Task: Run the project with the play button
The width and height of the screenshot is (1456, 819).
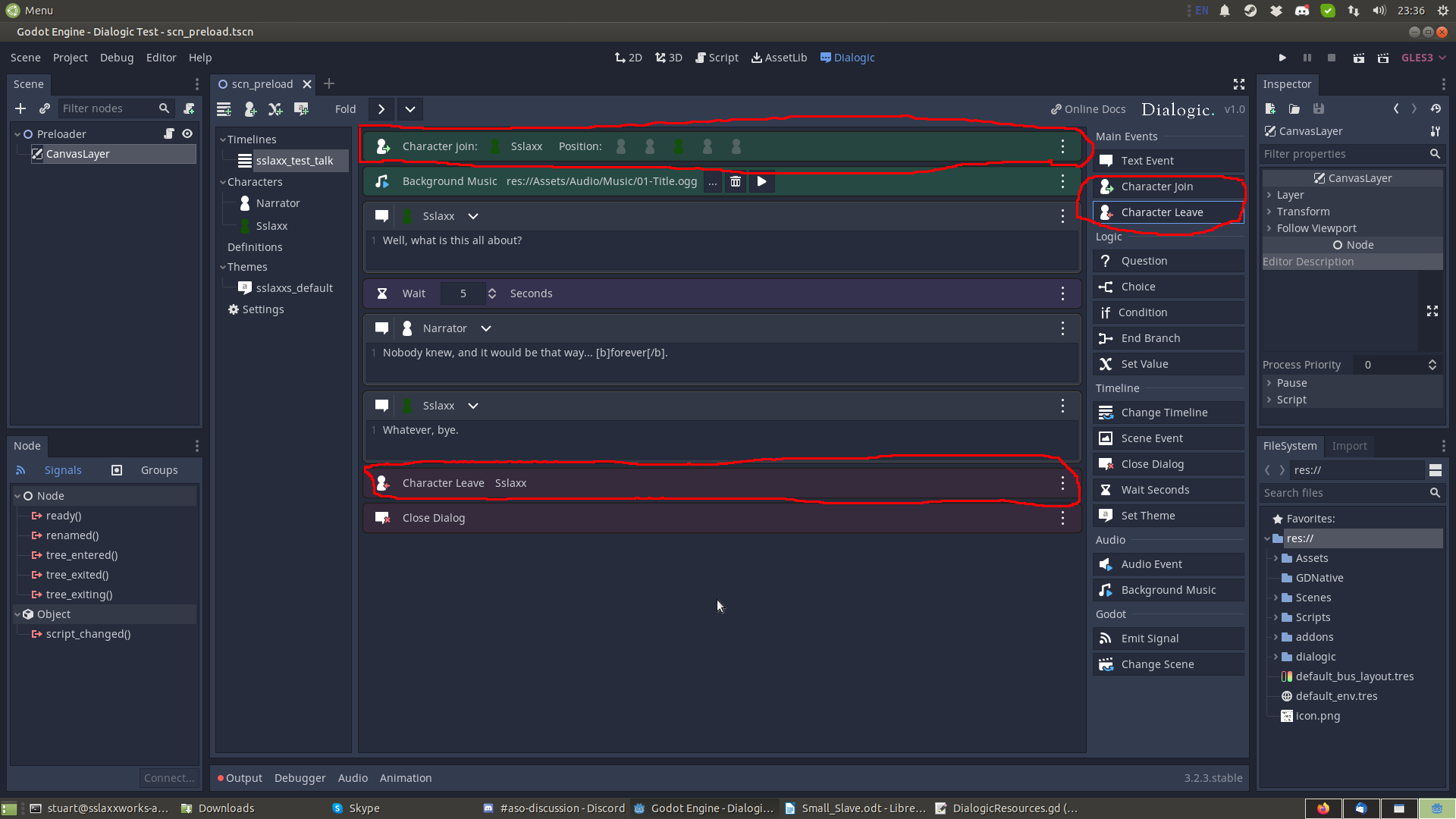Action: [x=1282, y=58]
